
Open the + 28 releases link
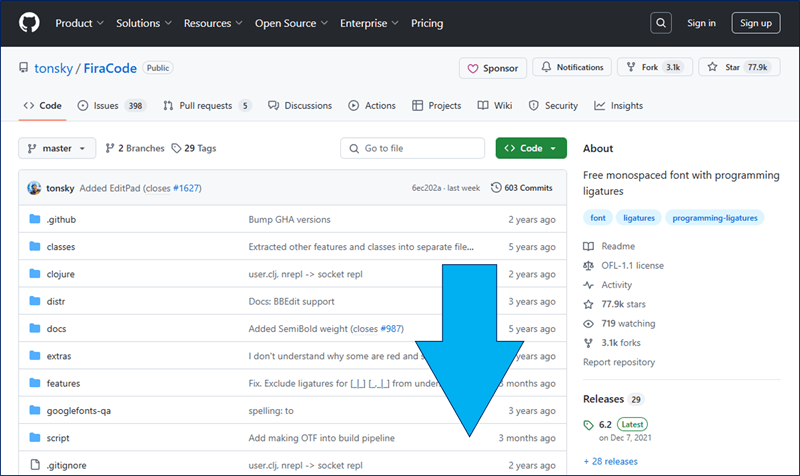tap(610, 461)
